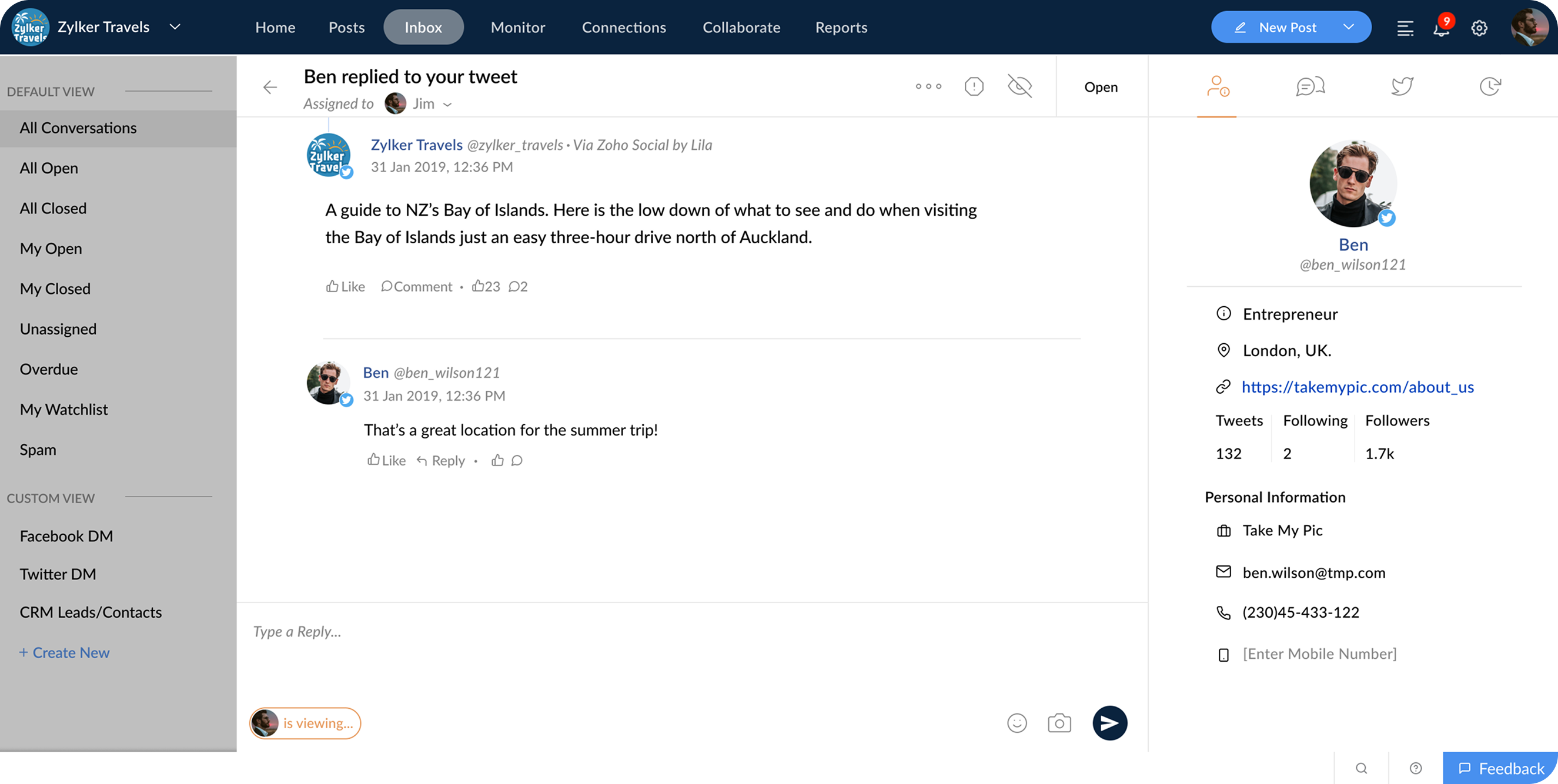
Task: Toggle the watchlist crossed-eye icon
Action: 1019,86
